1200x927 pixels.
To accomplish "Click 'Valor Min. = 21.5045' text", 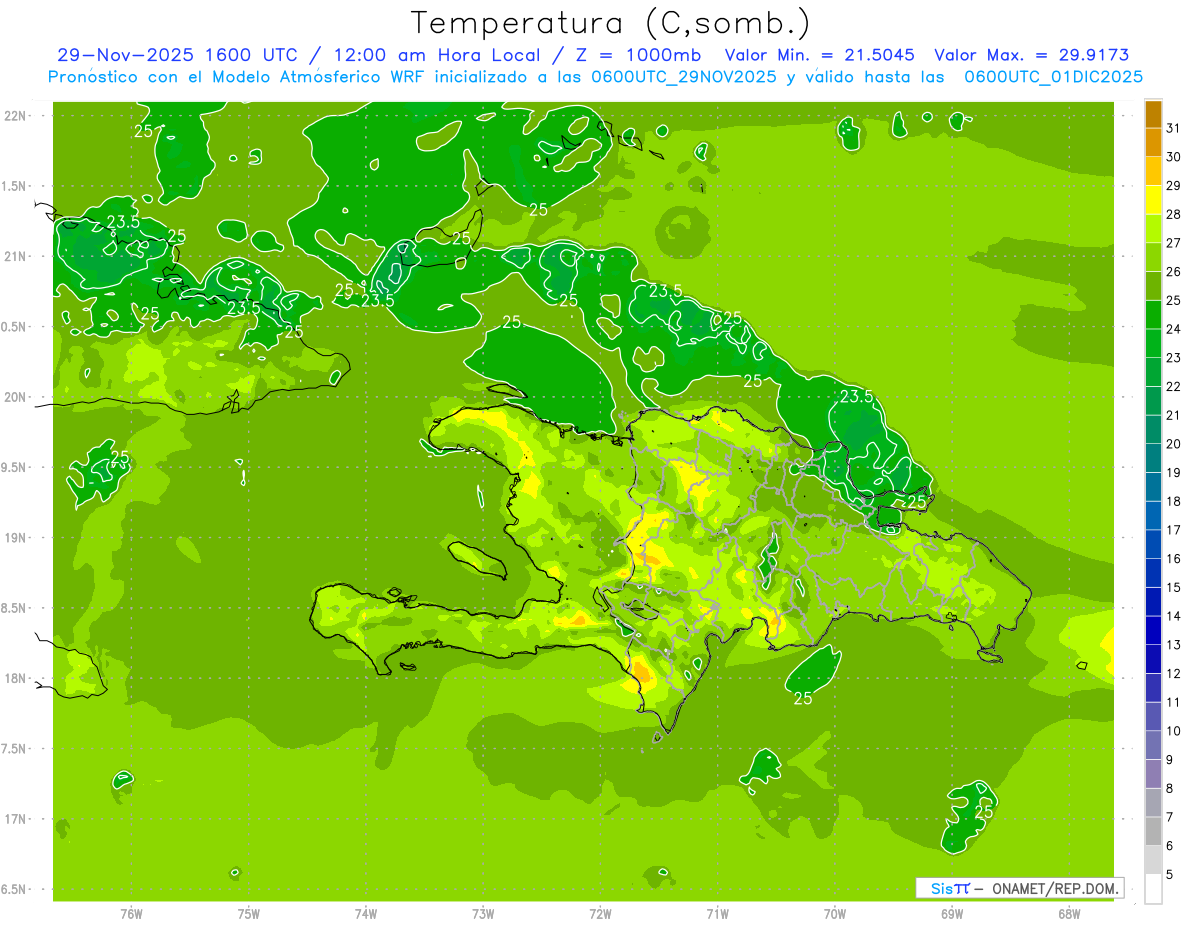I will pyautogui.click(x=820, y=55).
